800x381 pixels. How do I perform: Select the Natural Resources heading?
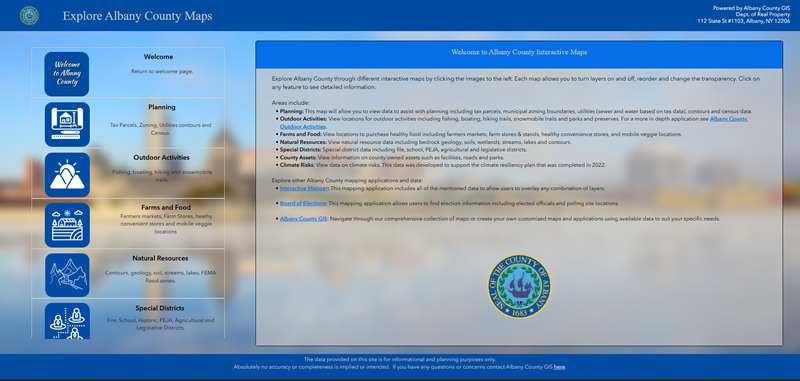pos(160,259)
